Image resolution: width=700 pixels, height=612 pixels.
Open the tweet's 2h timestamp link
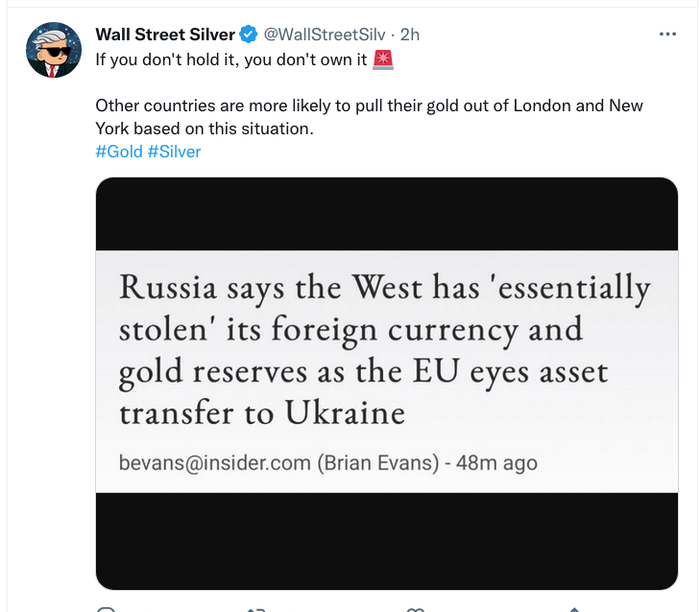(408, 35)
